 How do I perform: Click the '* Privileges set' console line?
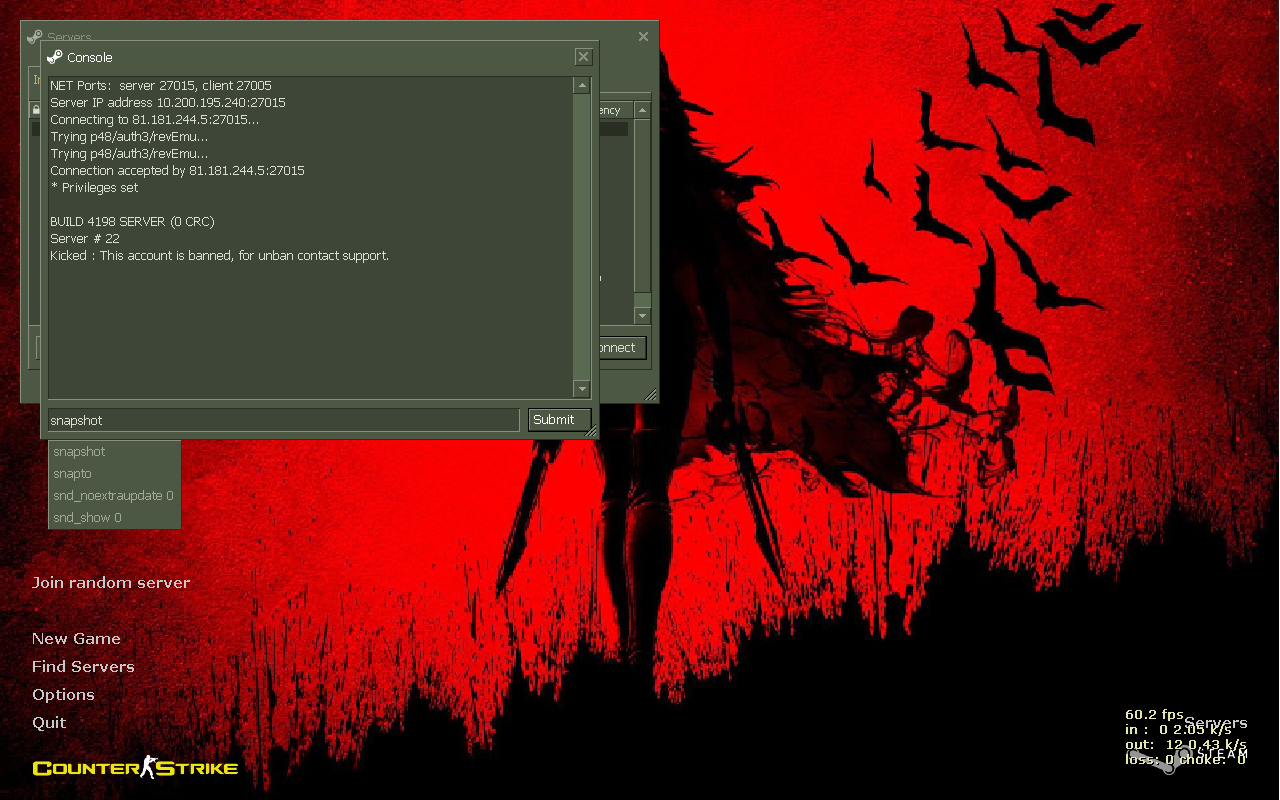coord(94,188)
